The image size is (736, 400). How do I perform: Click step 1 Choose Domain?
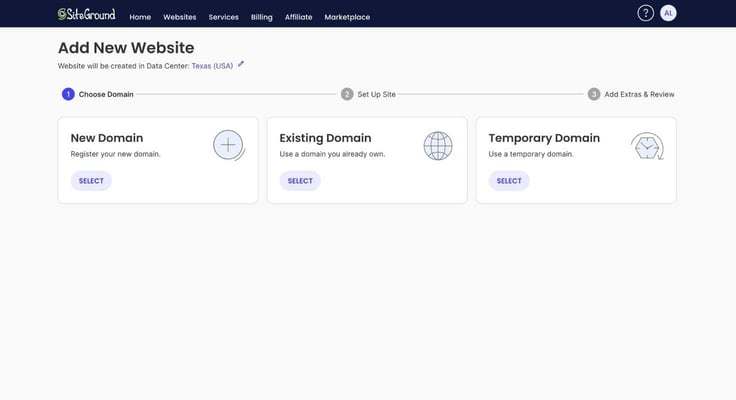[x=98, y=94]
